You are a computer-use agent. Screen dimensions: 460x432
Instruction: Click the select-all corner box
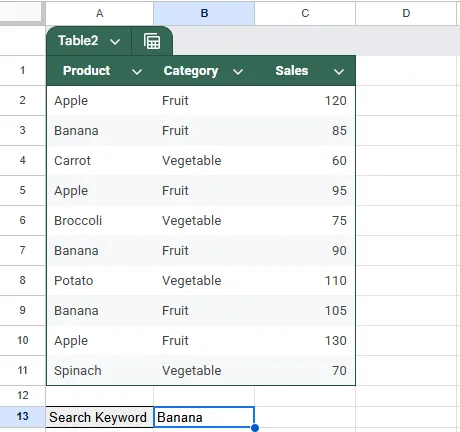tap(22, 13)
